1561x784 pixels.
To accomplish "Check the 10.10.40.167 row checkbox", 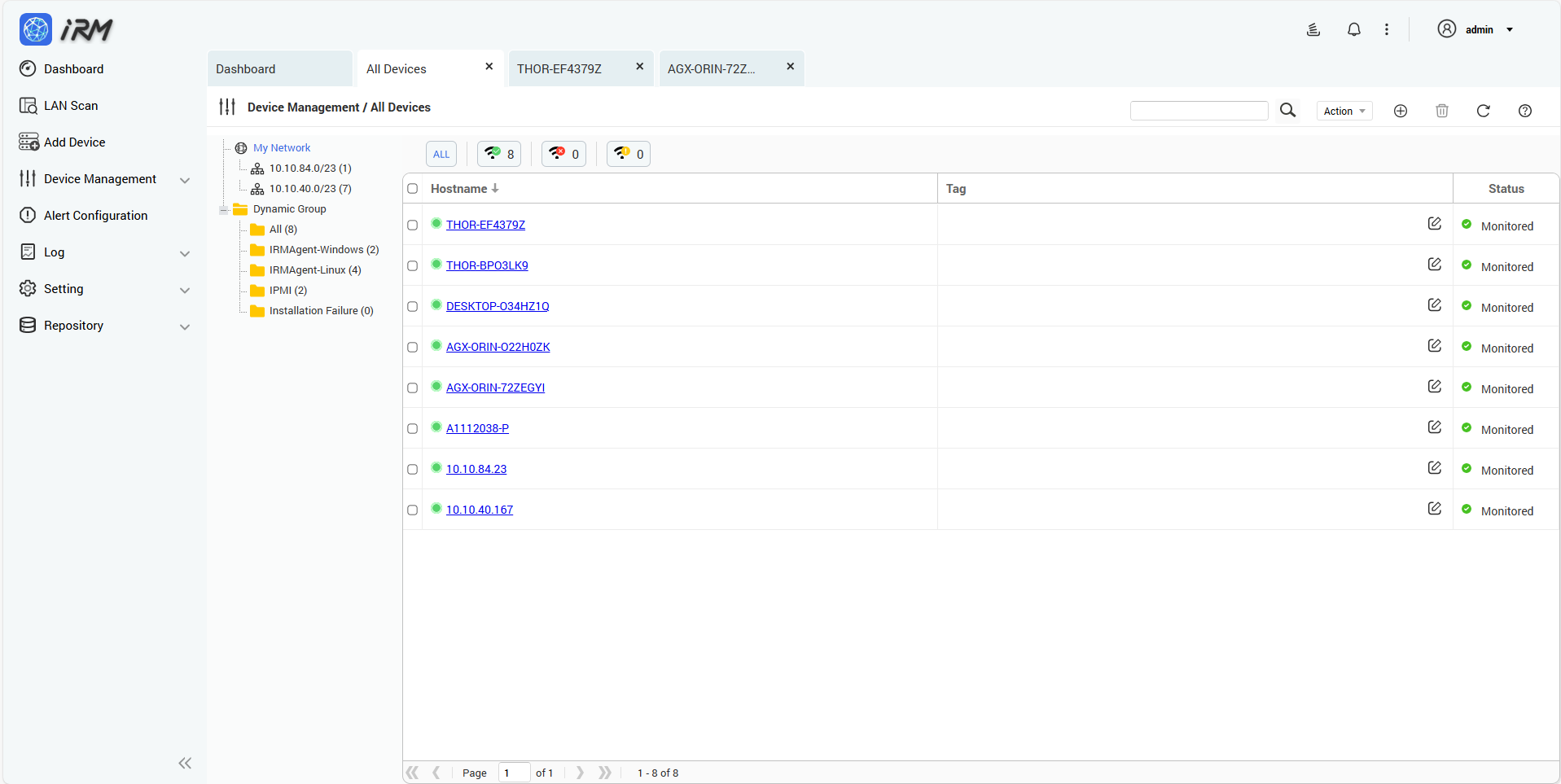I will [x=413, y=510].
